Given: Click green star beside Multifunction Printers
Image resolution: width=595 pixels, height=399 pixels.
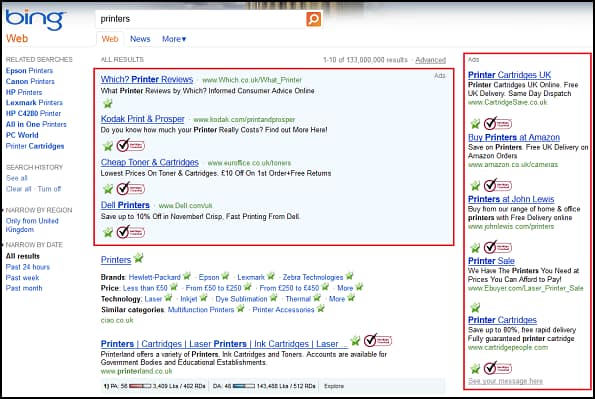Looking at the screenshot, I should pyautogui.click(x=240, y=308).
